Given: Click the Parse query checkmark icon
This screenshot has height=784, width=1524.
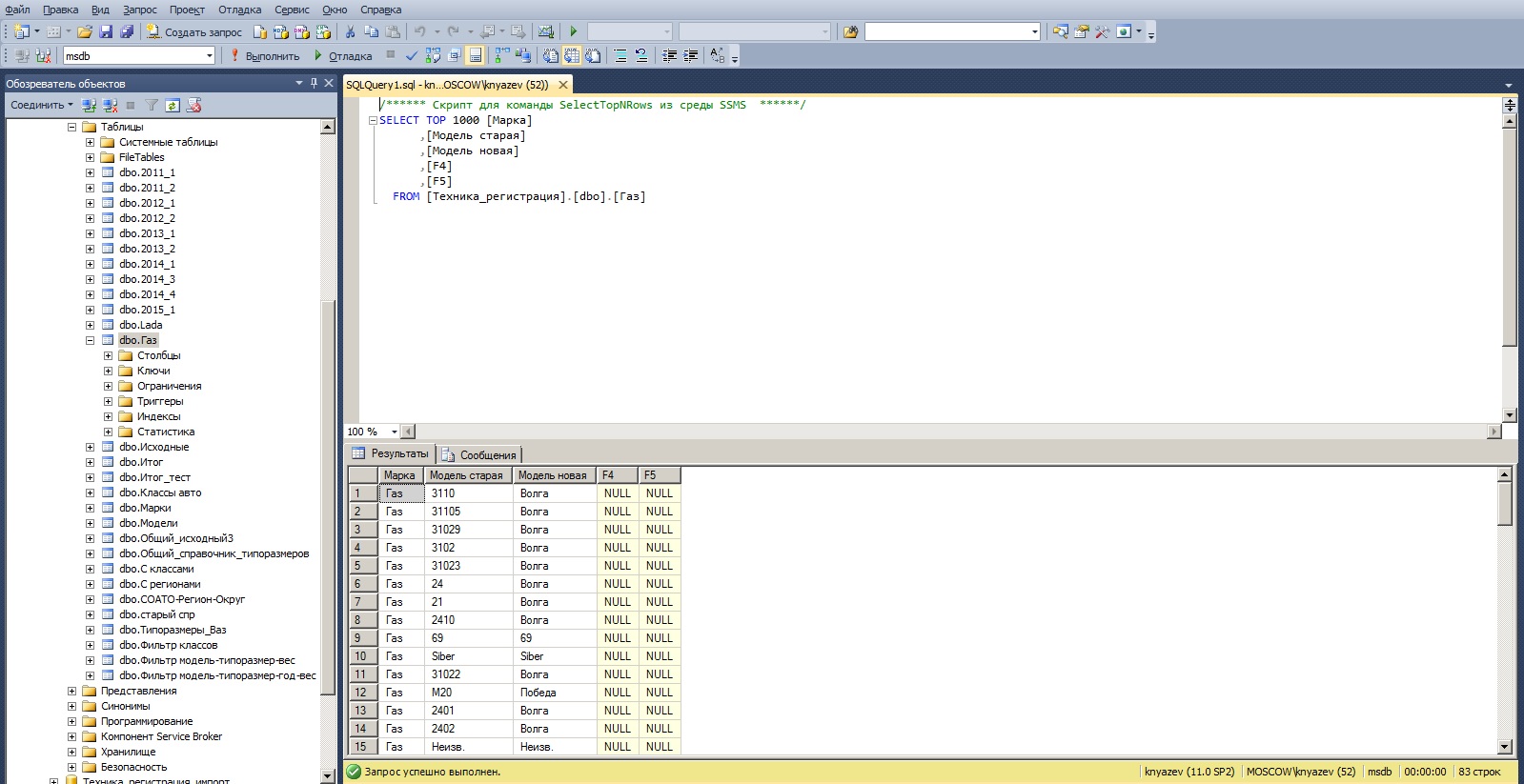Looking at the screenshot, I should point(412,56).
